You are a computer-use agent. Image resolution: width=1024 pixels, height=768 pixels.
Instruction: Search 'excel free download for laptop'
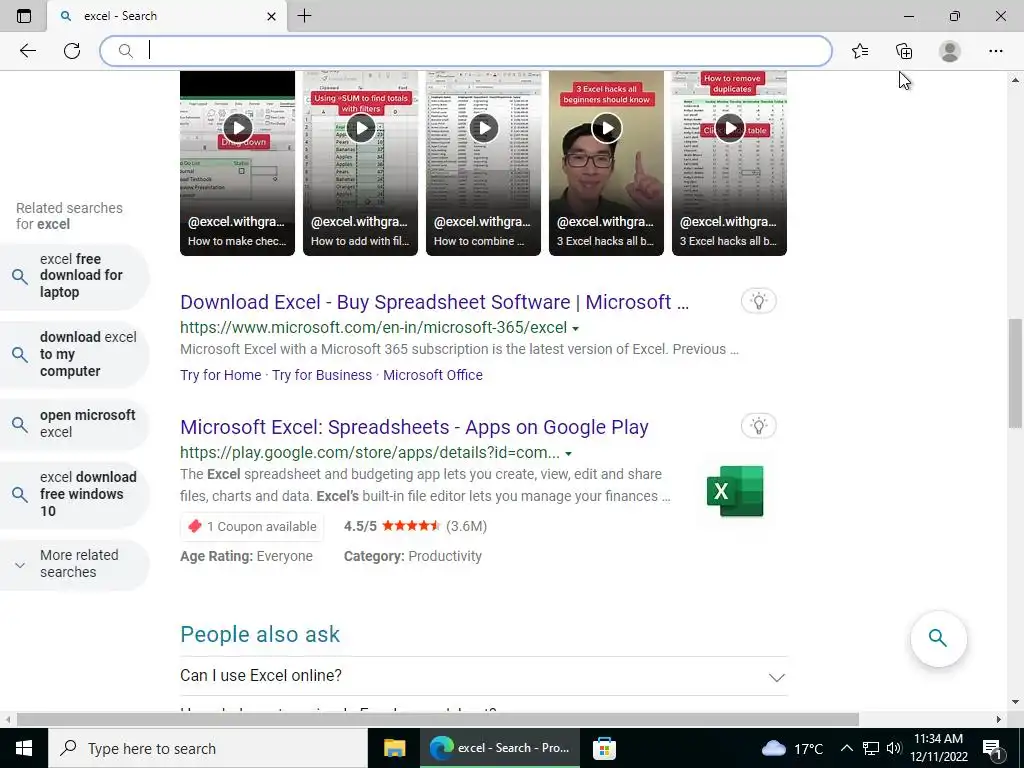point(74,276)
